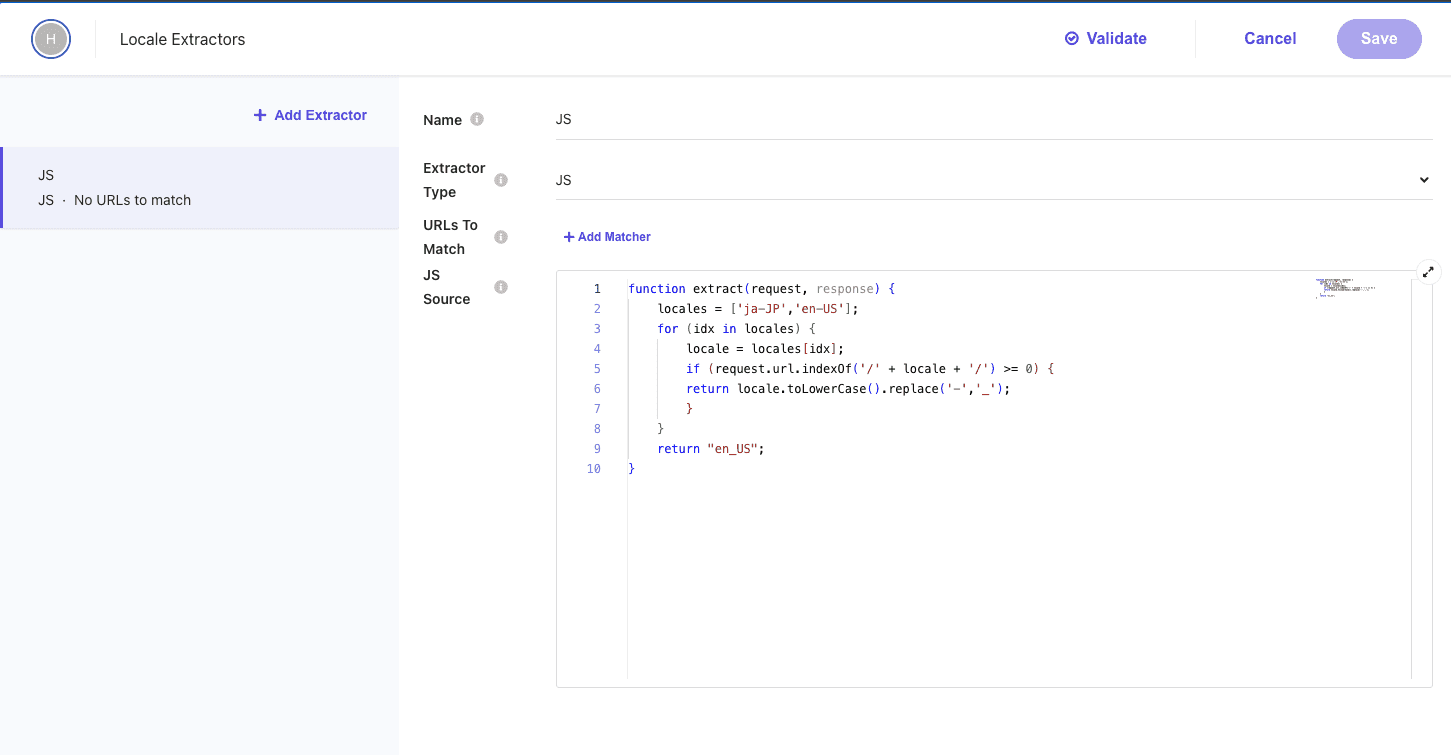Click the code editor minimap

pyautogui.click(x=1344, y=288)
